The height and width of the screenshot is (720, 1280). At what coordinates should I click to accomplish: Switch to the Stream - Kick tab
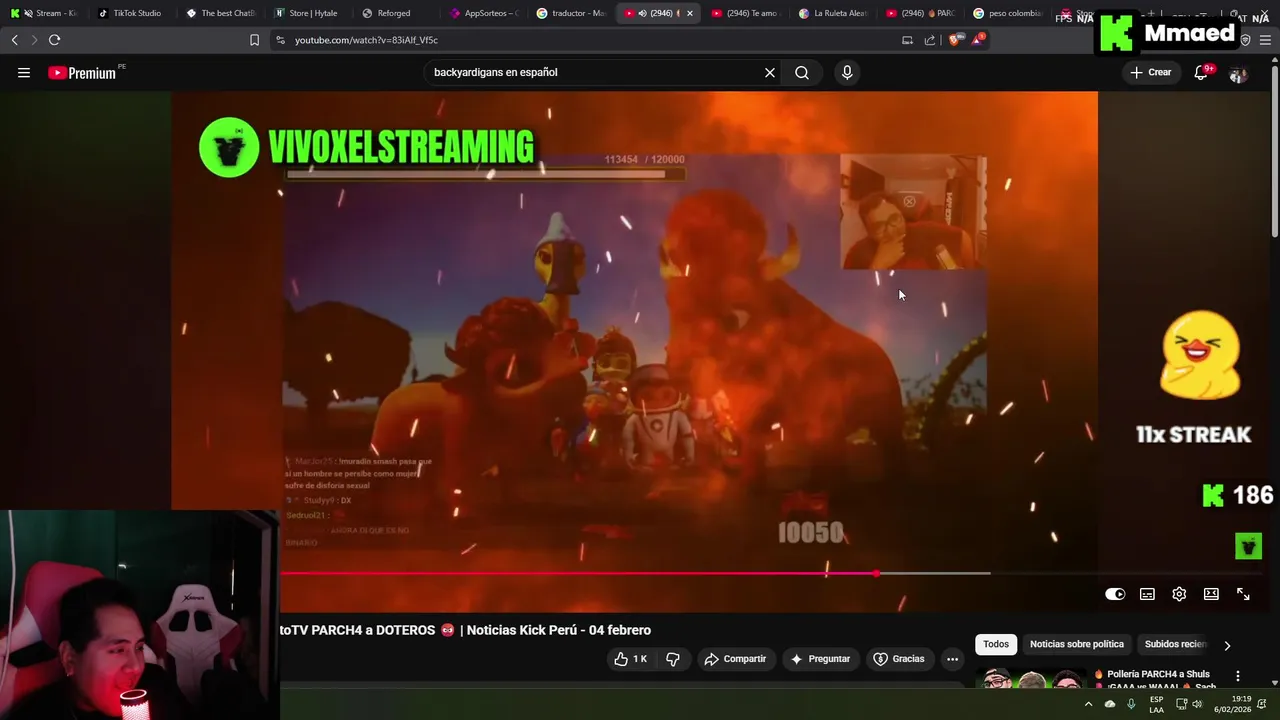point(43,13)
